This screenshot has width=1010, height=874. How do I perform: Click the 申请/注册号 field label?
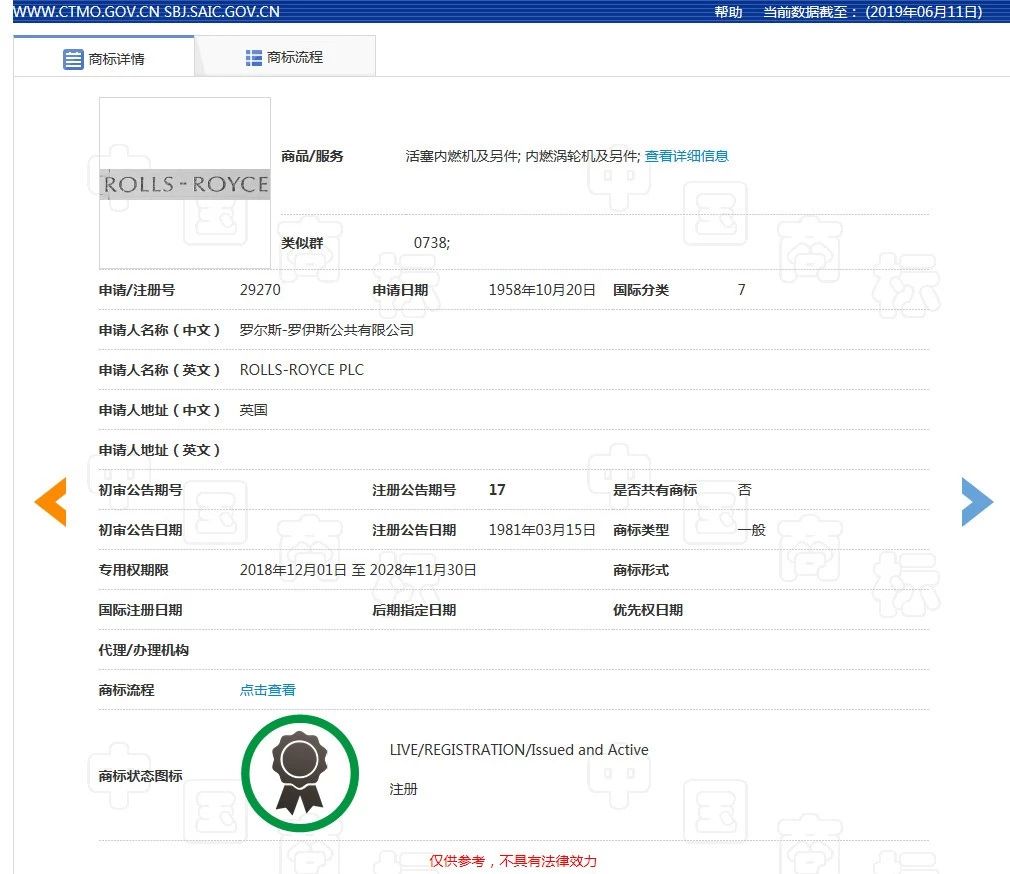137,290
